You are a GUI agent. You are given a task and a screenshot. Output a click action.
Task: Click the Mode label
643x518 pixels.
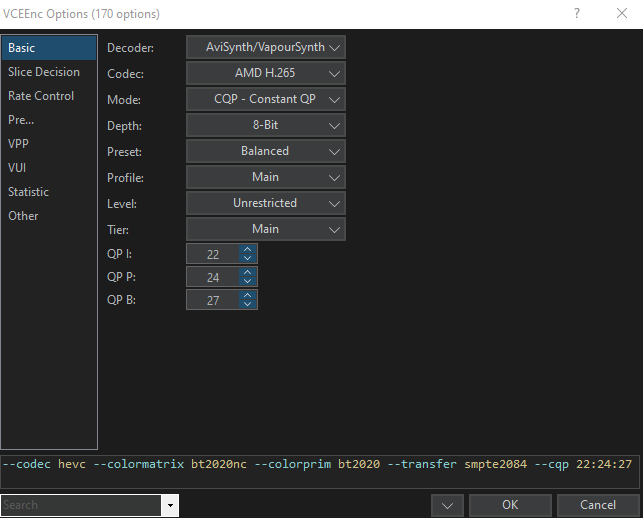124,100
